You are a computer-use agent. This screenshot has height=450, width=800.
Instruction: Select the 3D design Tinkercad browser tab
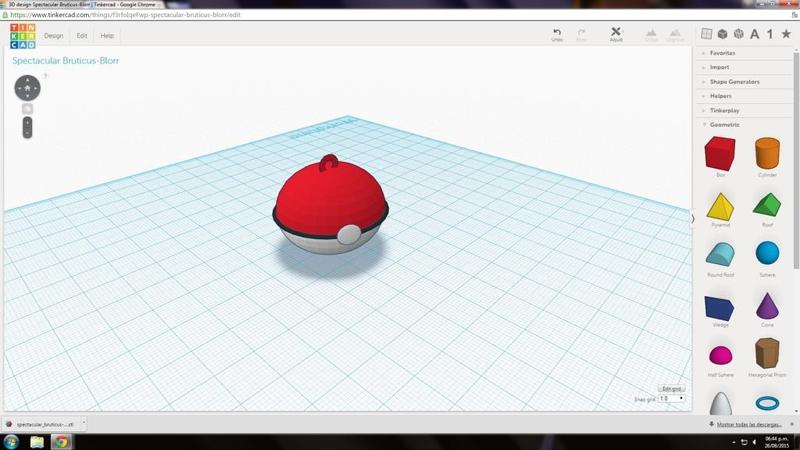tap(82, 4)
